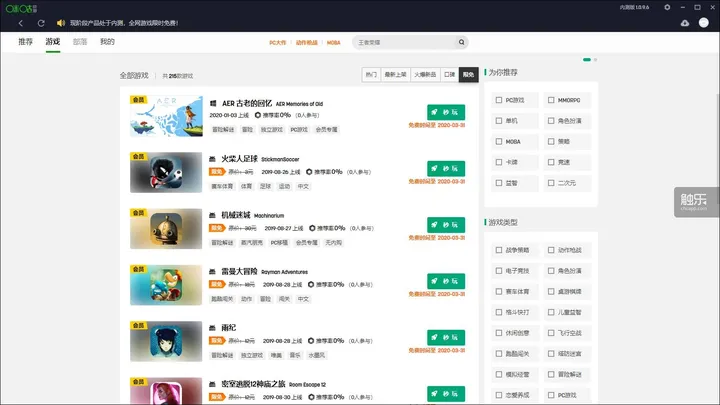The image size is (720, 405).
Task: Open the cloud download icon
Action: click(x=685, y=23)
